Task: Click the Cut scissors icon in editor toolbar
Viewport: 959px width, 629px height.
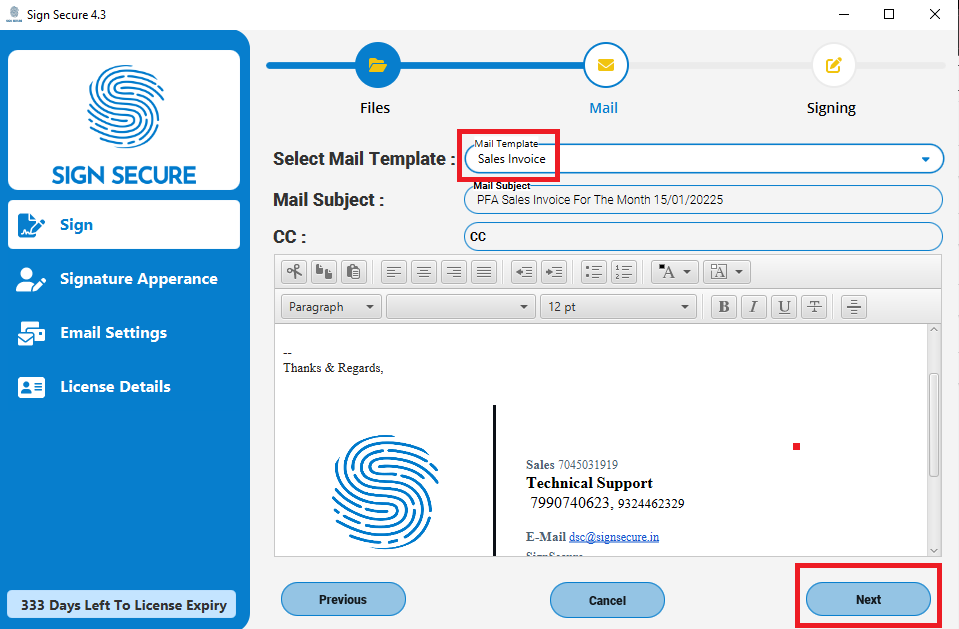Action: pos(294,272)
